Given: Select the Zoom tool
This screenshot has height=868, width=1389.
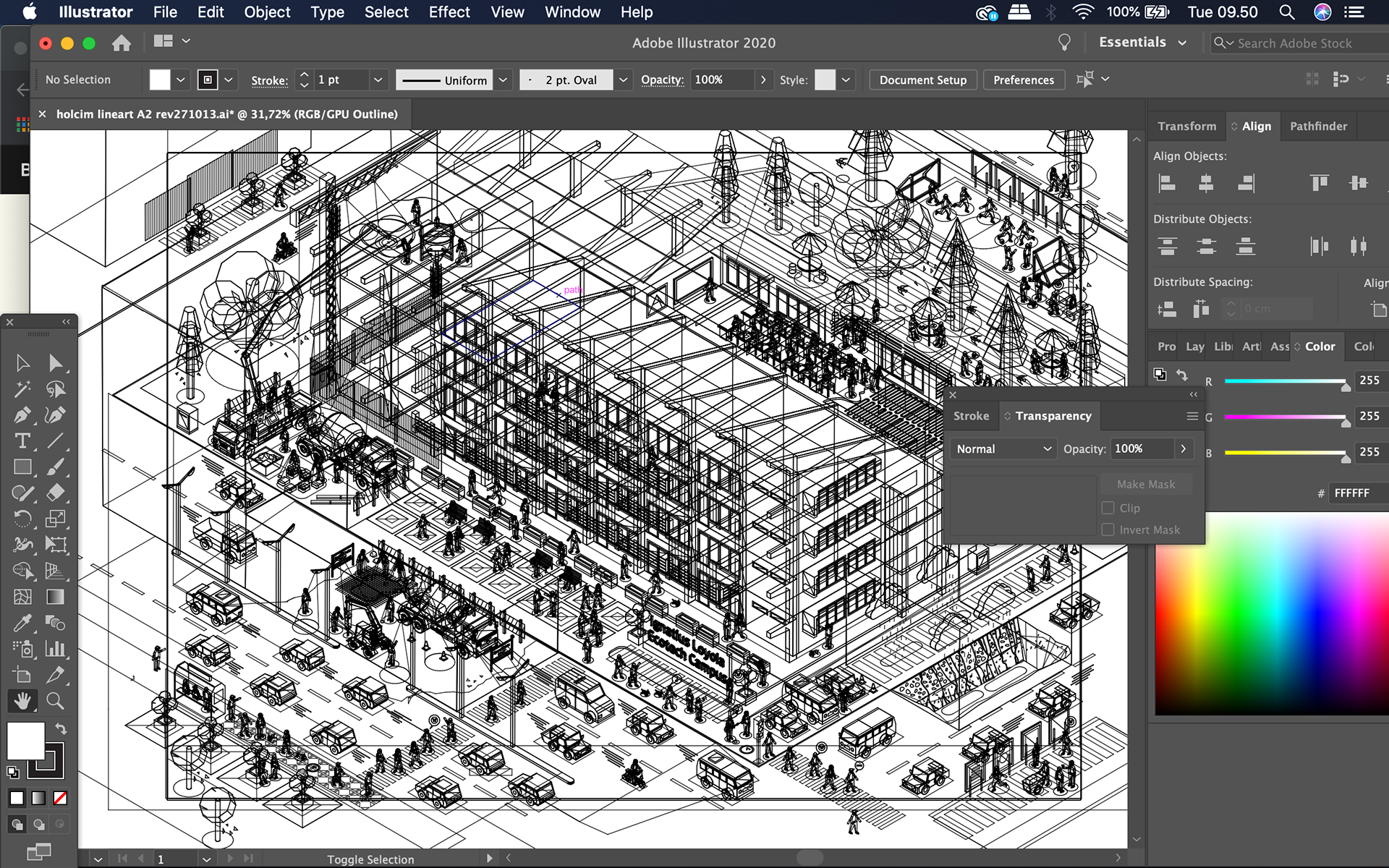Looking at the screenshot, I should (x=55, y=700).
